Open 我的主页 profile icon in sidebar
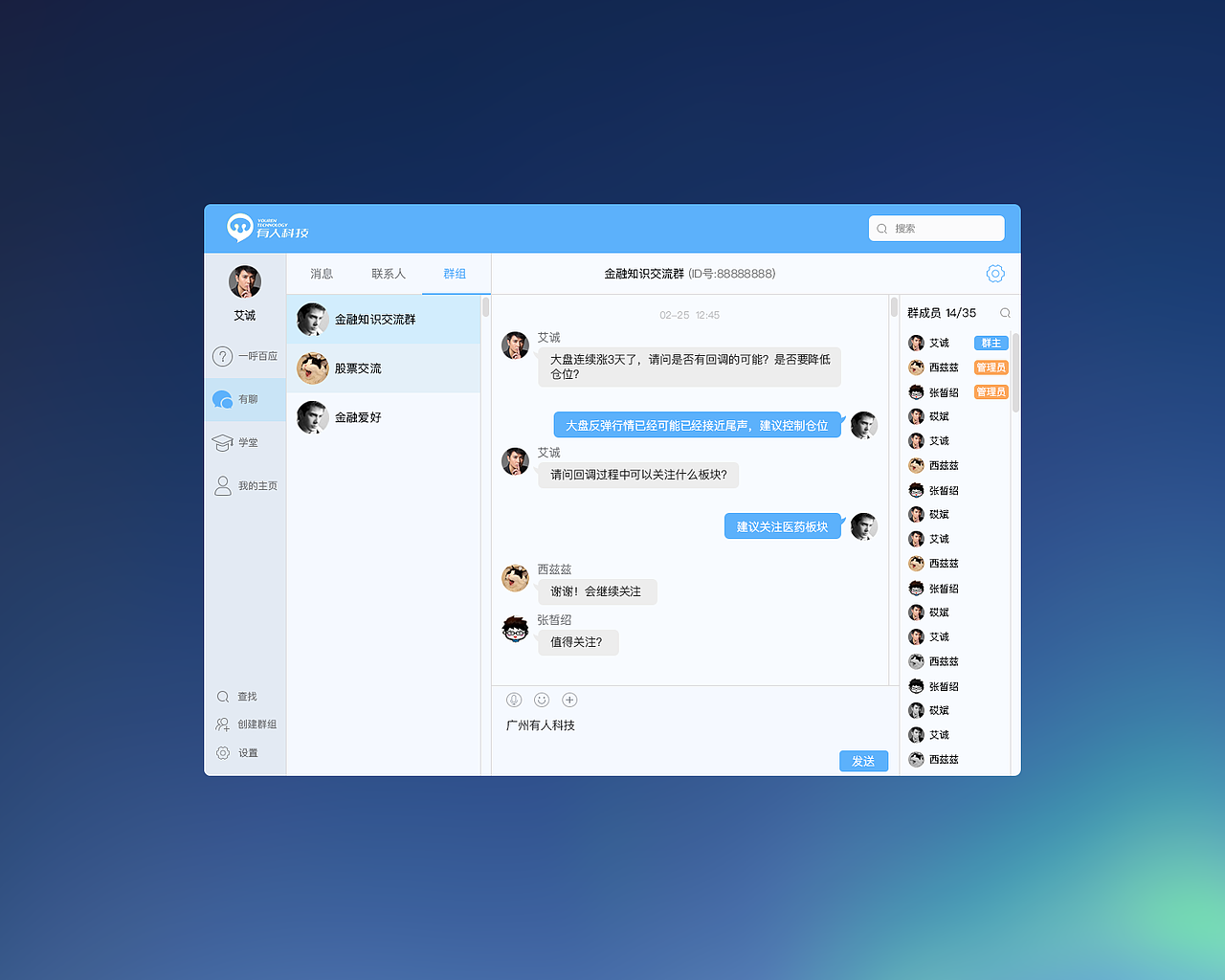This screenshot has width=1225, height=980. click(x=224, y=485)
